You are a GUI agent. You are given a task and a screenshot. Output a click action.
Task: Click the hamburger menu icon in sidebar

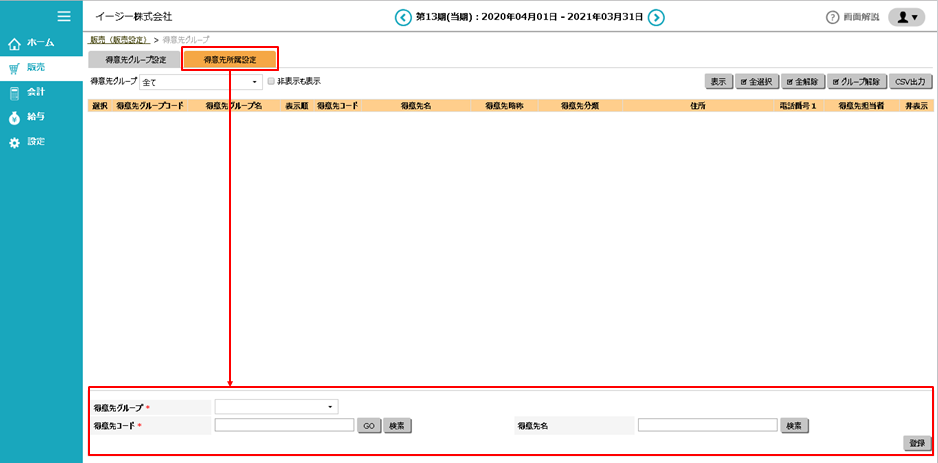[x=64, y=16]
